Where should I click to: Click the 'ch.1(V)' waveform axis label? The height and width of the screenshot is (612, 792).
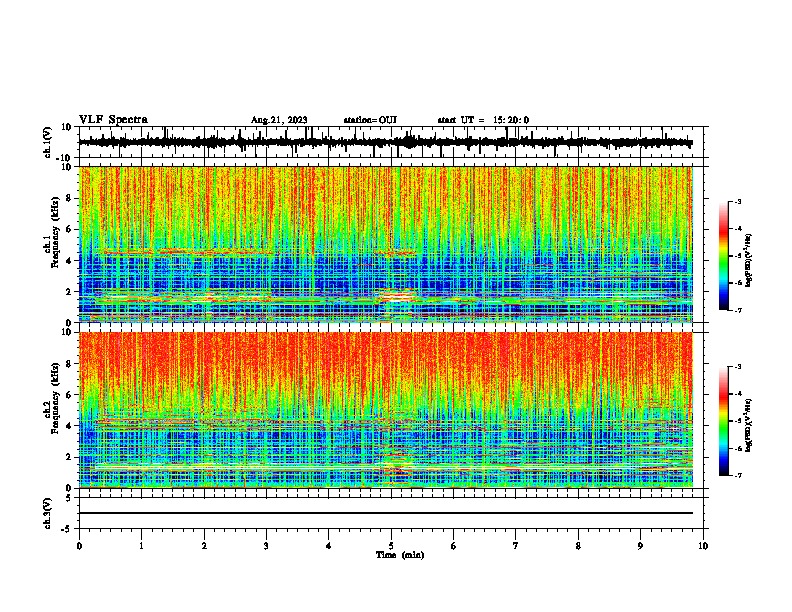(48, 142)
